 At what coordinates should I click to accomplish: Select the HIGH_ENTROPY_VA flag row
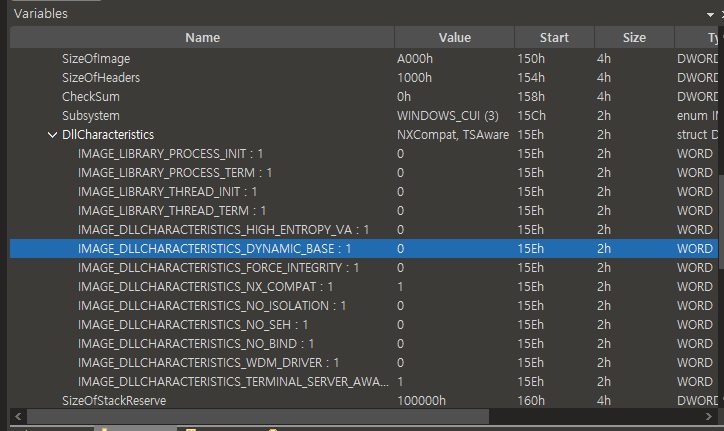point(364,230)
